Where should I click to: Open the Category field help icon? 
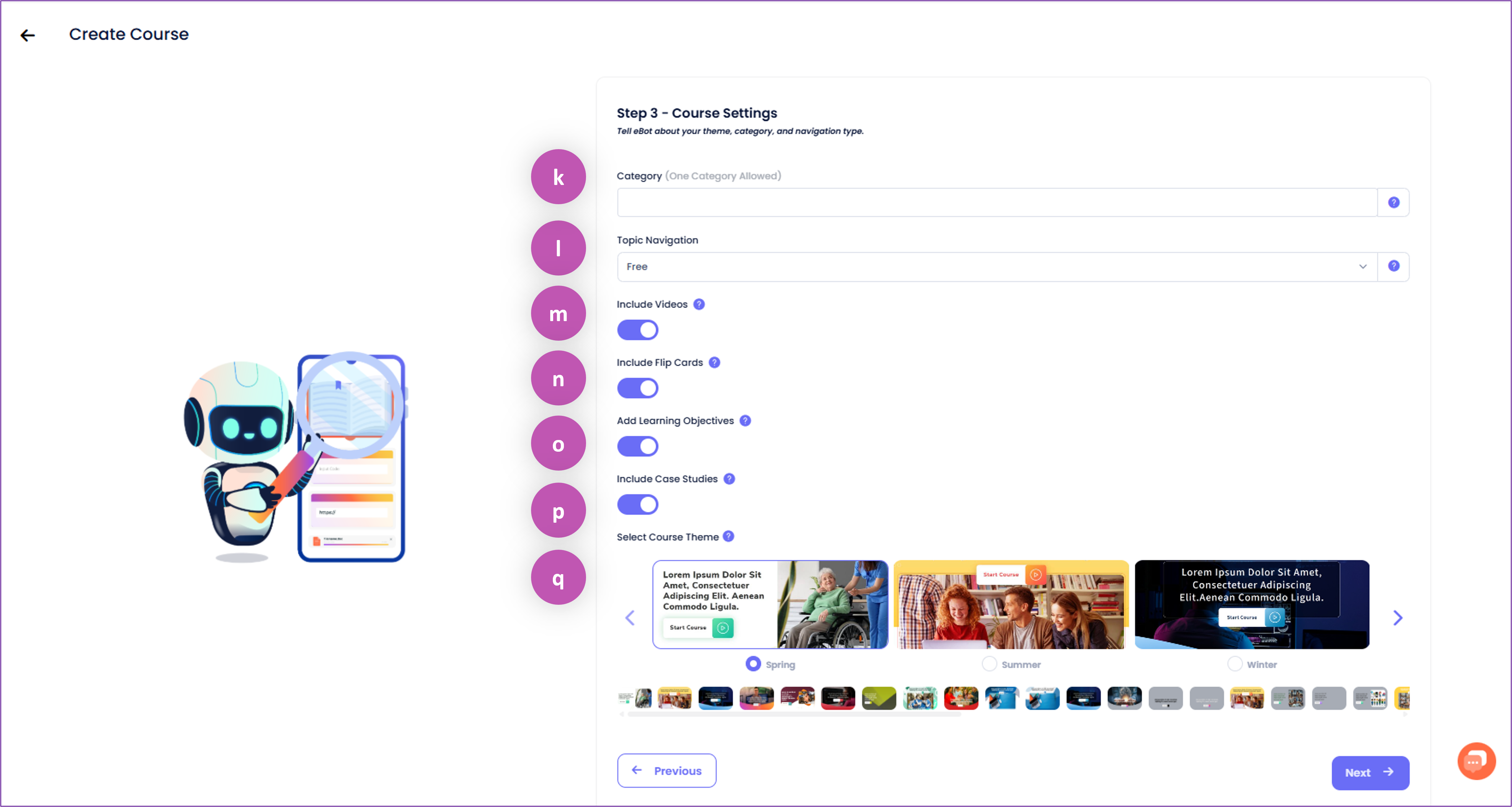tap(1393, 203)
